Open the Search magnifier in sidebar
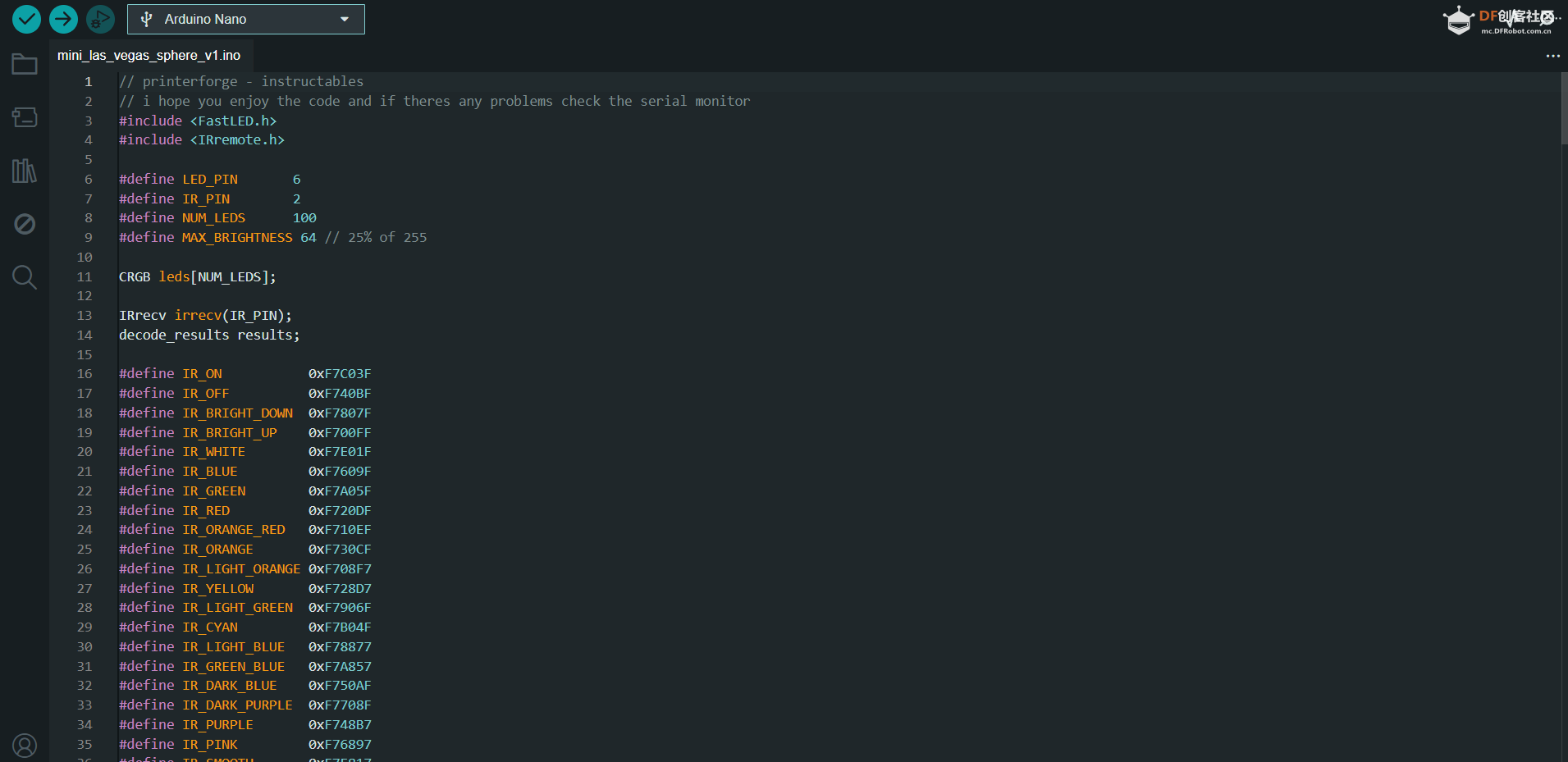Image resolution: width=1568 pixels, height=762 pixels. [x=25, y=277]
